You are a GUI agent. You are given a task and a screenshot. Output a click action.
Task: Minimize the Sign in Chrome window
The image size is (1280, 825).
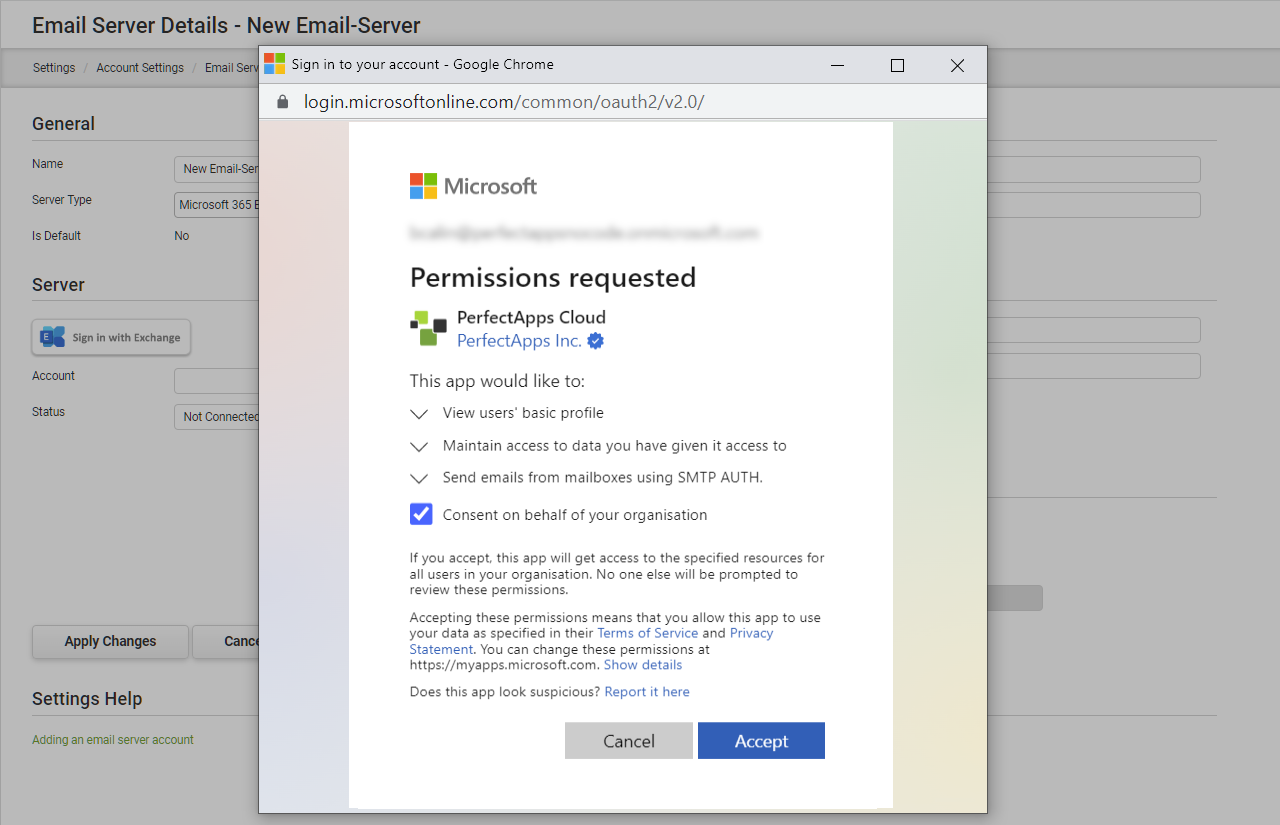click(x=837, y=65)
